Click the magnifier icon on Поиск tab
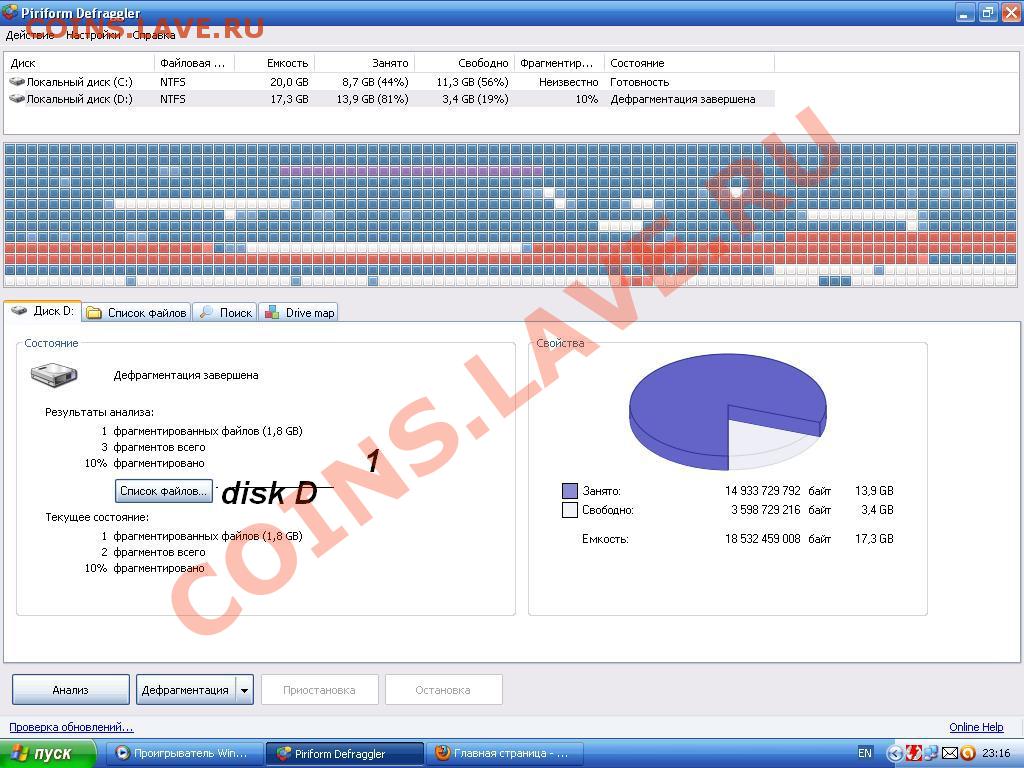1024x768 pixels. (206, 312)
